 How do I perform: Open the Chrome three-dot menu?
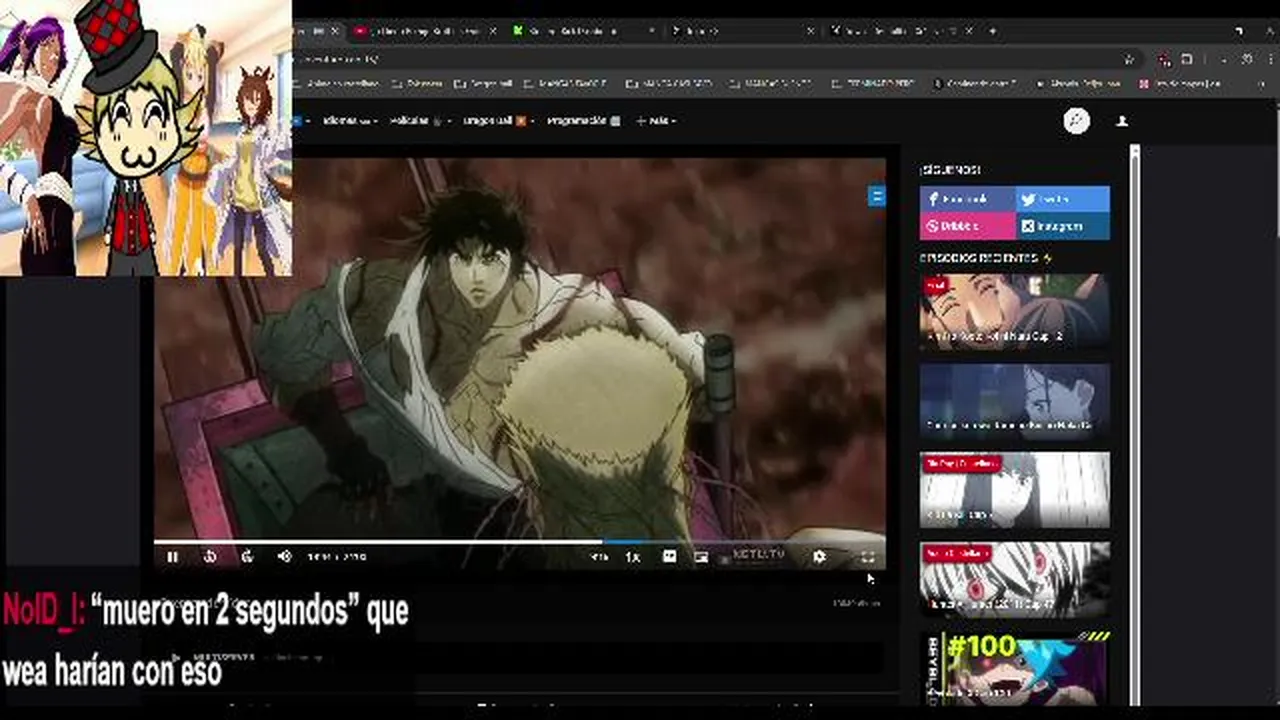tap(1269, 60)
